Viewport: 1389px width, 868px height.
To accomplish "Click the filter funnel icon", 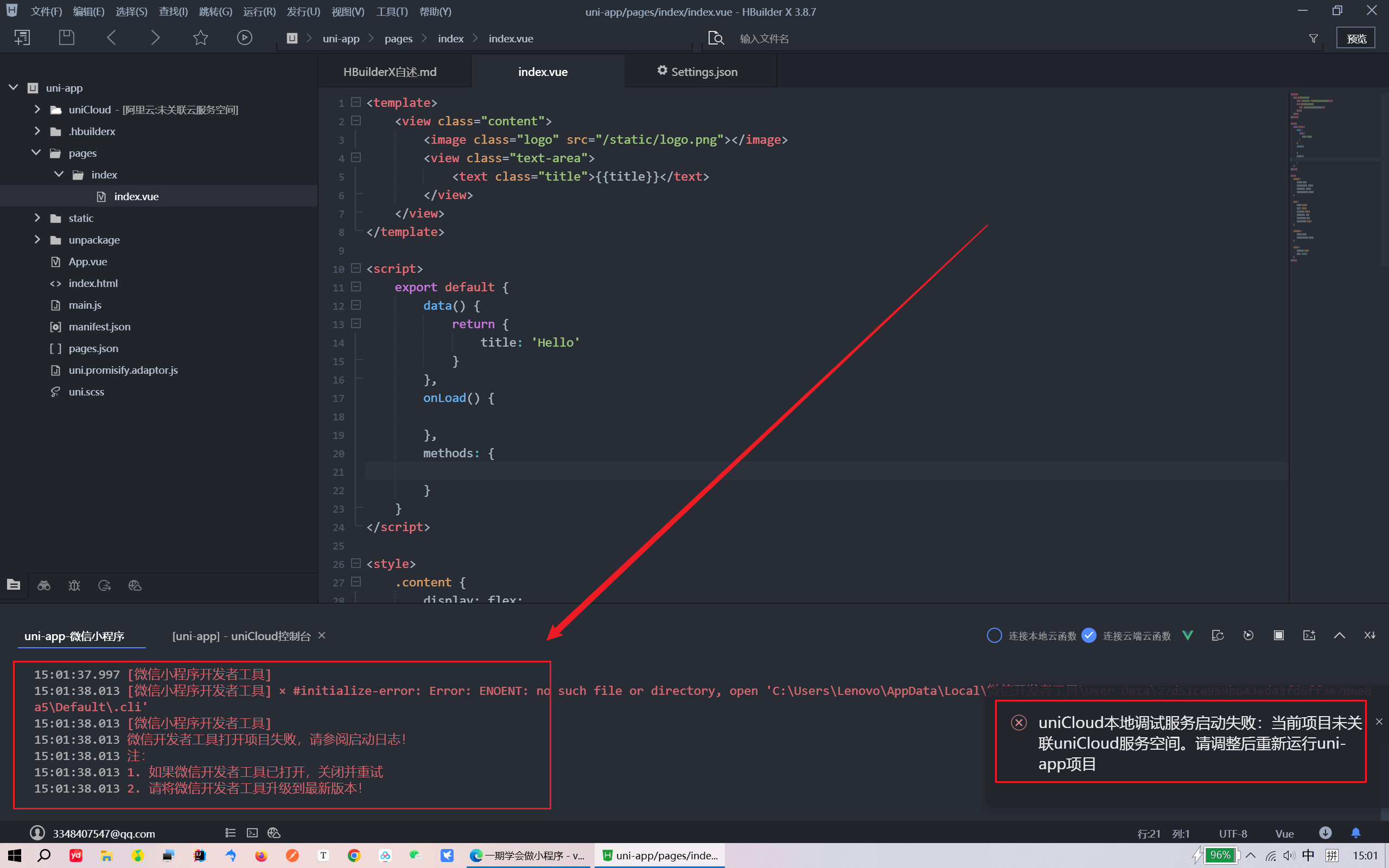I will click(x=1313, y=39).
